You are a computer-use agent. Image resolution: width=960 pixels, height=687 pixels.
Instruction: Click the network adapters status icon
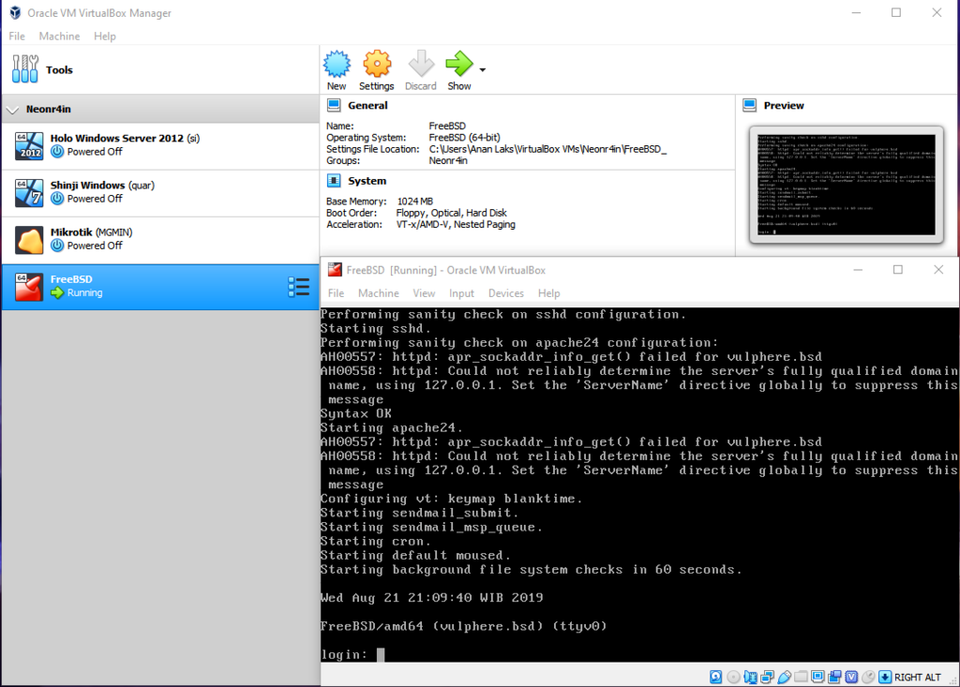[x=768, y=676]
